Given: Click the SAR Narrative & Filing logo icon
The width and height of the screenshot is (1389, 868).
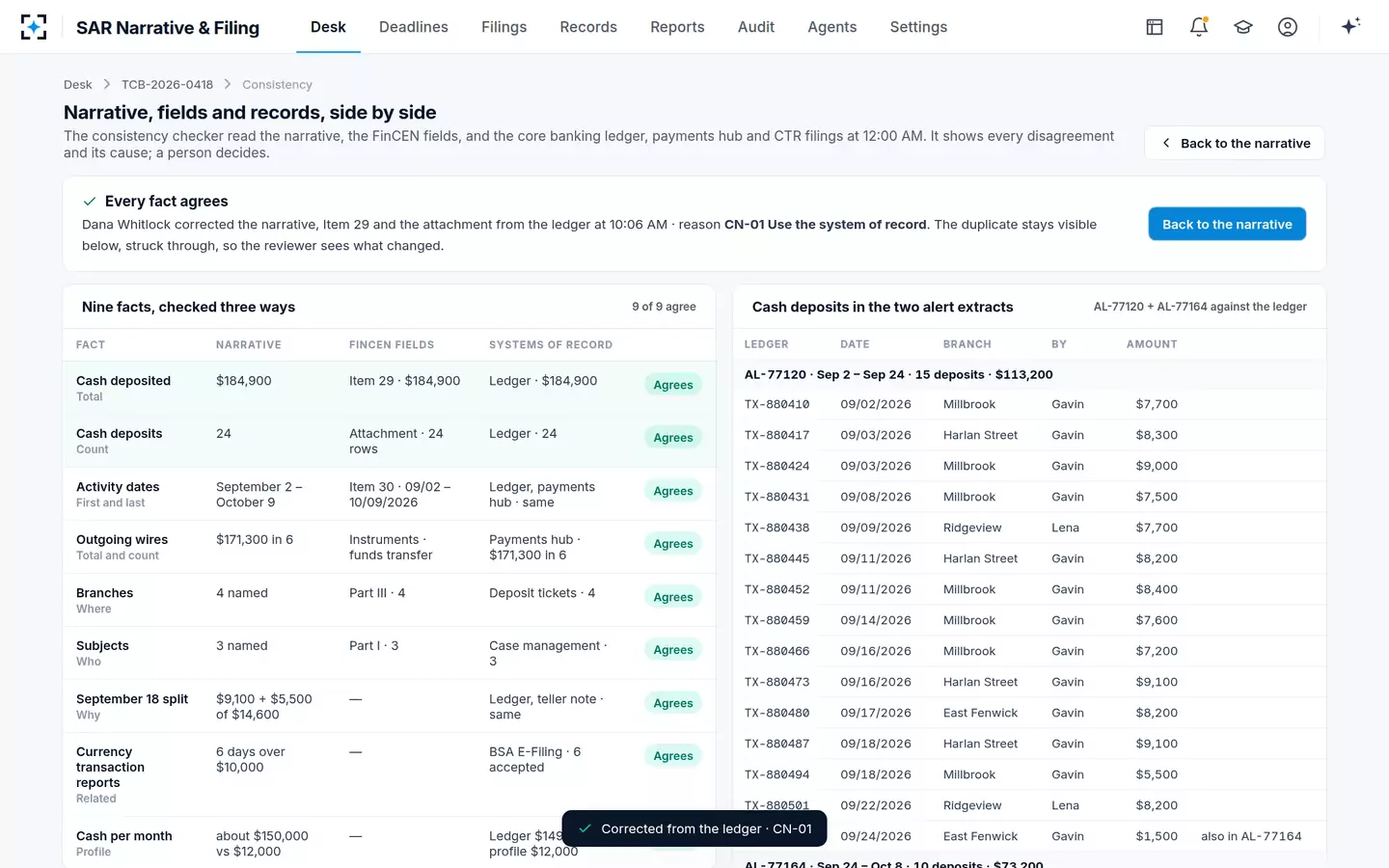Looking at the screenshot, I should coord(34,27).
